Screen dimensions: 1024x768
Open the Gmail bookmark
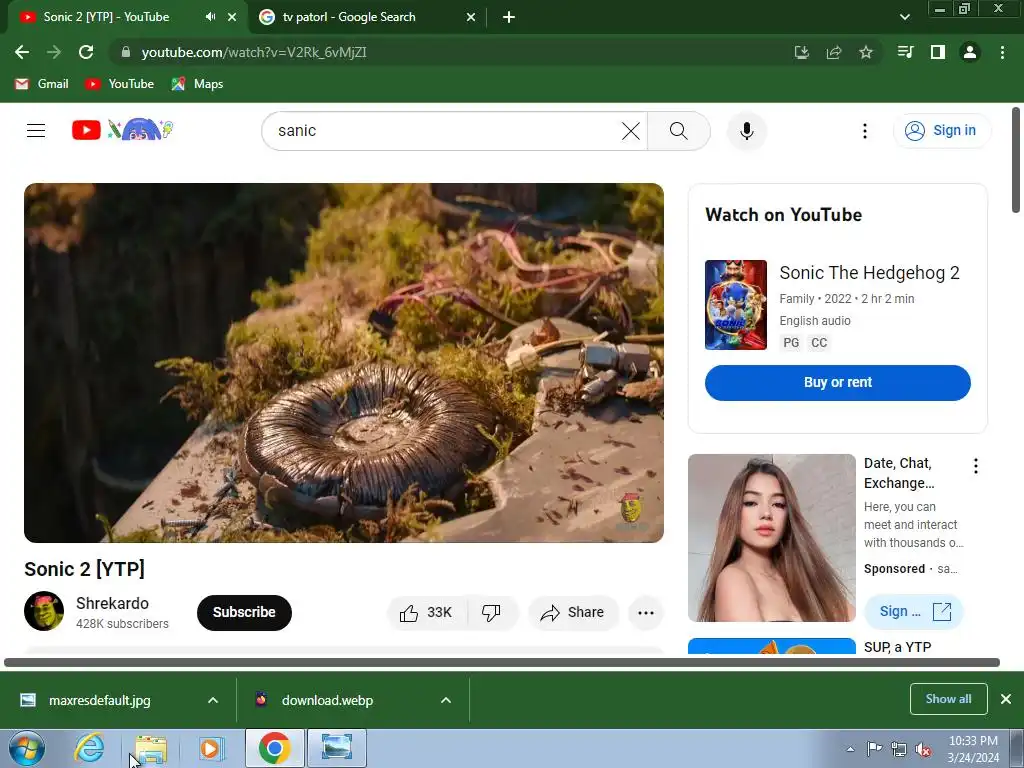(x=42, y=84)
